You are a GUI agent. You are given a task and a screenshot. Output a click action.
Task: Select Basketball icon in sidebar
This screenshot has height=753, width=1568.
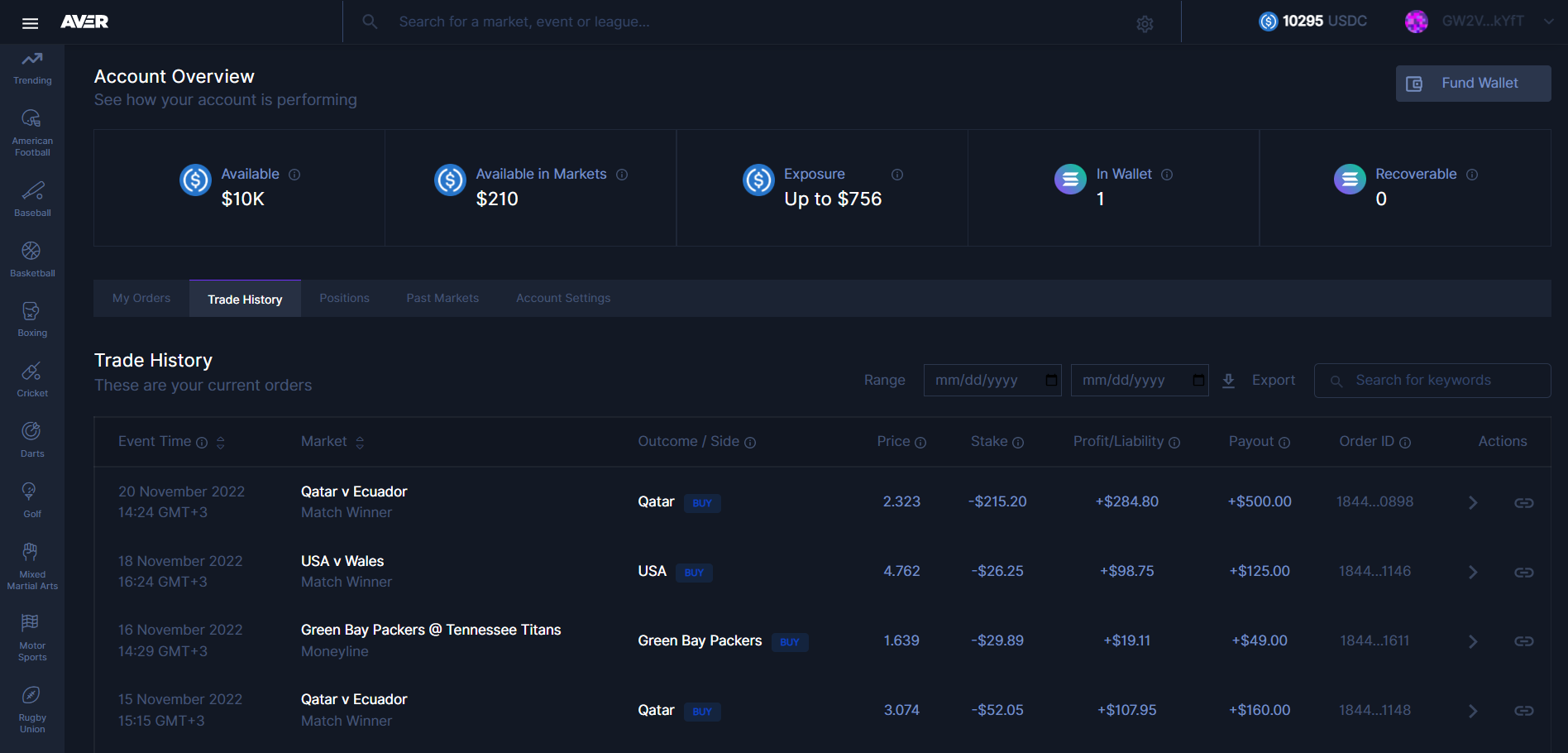(31, 251)
